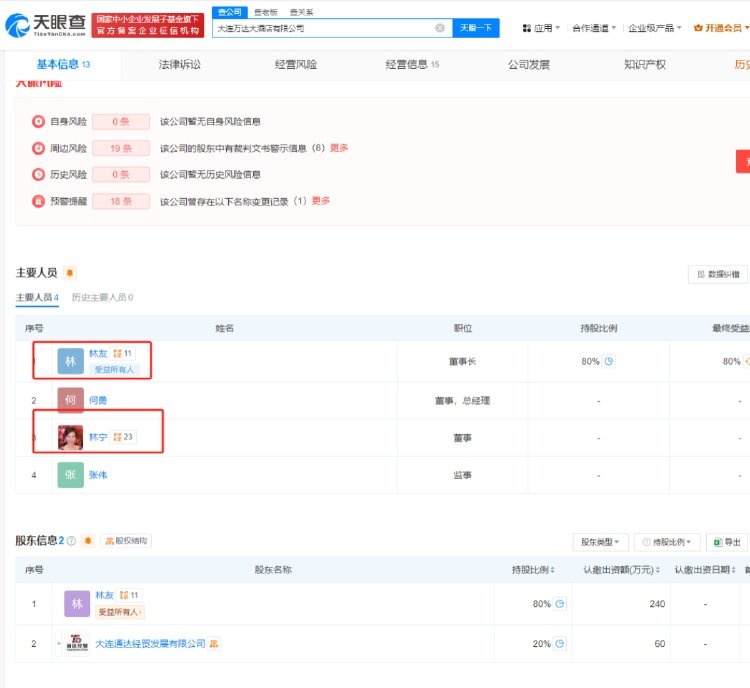The width and height of the screenshot is (750, 688).
Task: Select the 查关系 search tab
Action: (301, 12)
